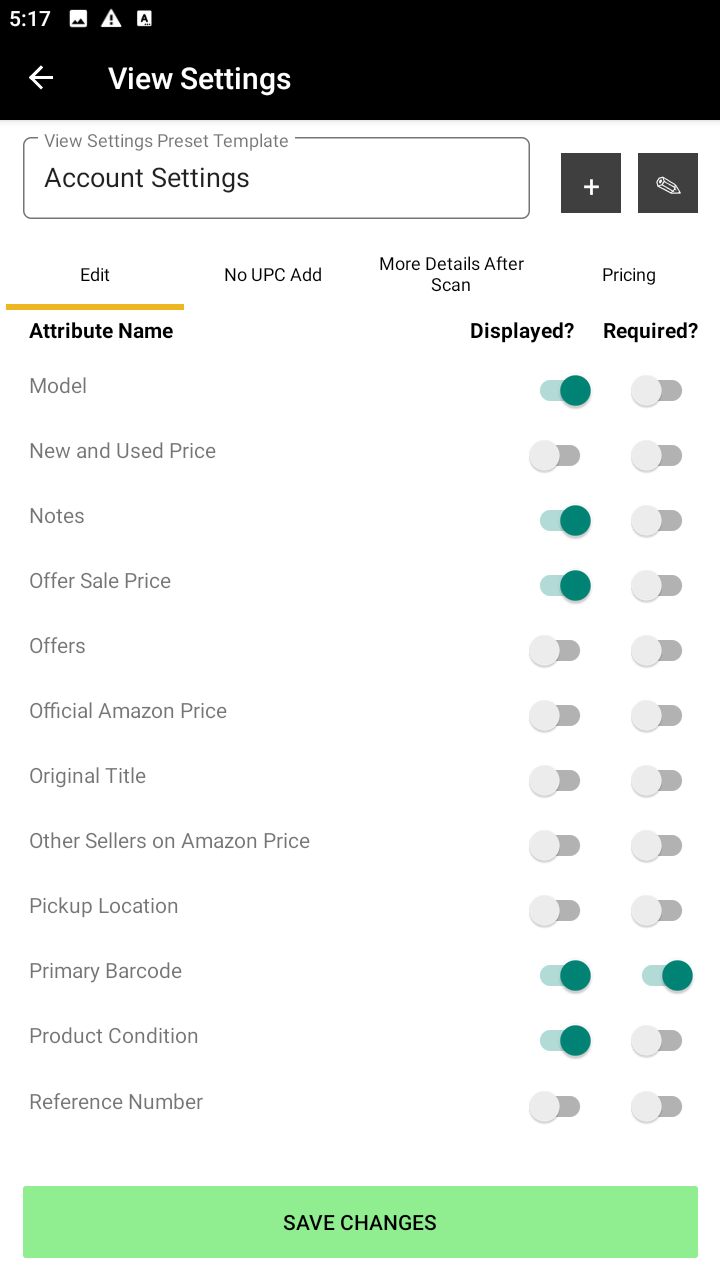Toggle Notes required switch on

pos(657,521)
